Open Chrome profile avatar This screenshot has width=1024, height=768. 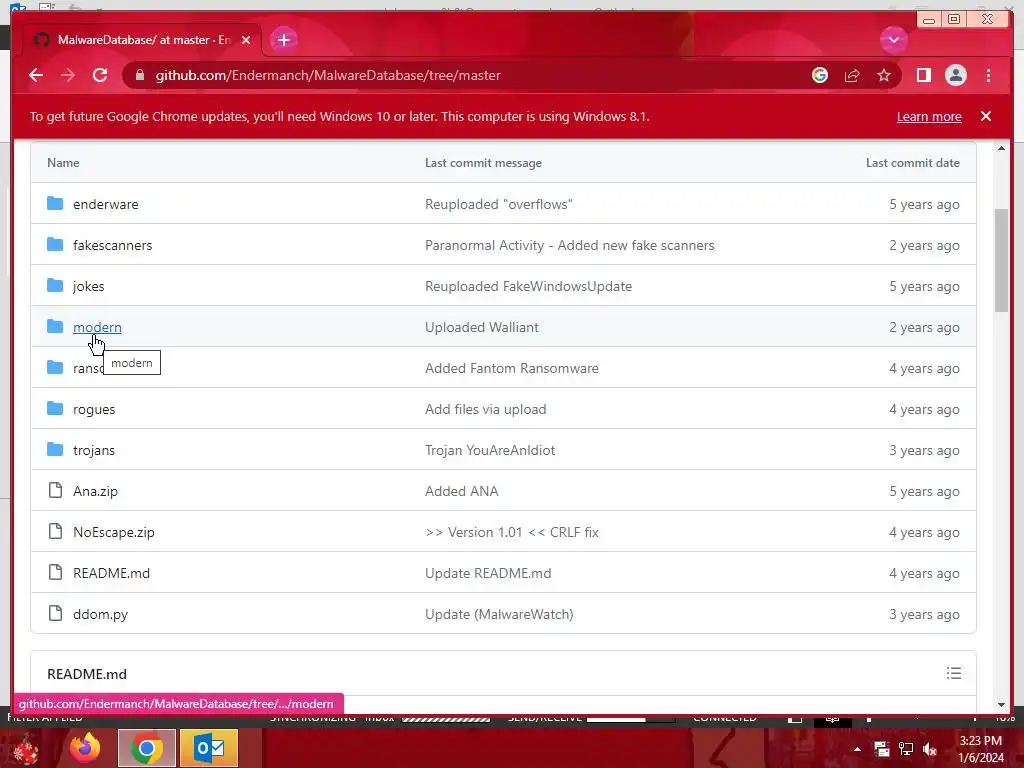955,75
